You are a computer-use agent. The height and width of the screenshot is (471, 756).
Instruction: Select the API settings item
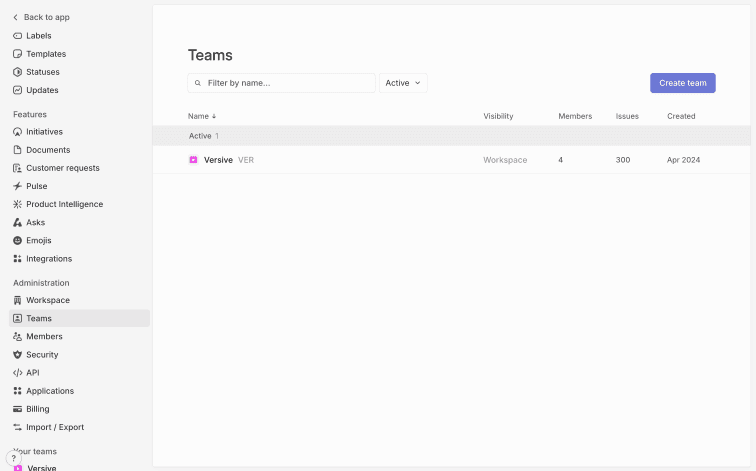point(32,373)
